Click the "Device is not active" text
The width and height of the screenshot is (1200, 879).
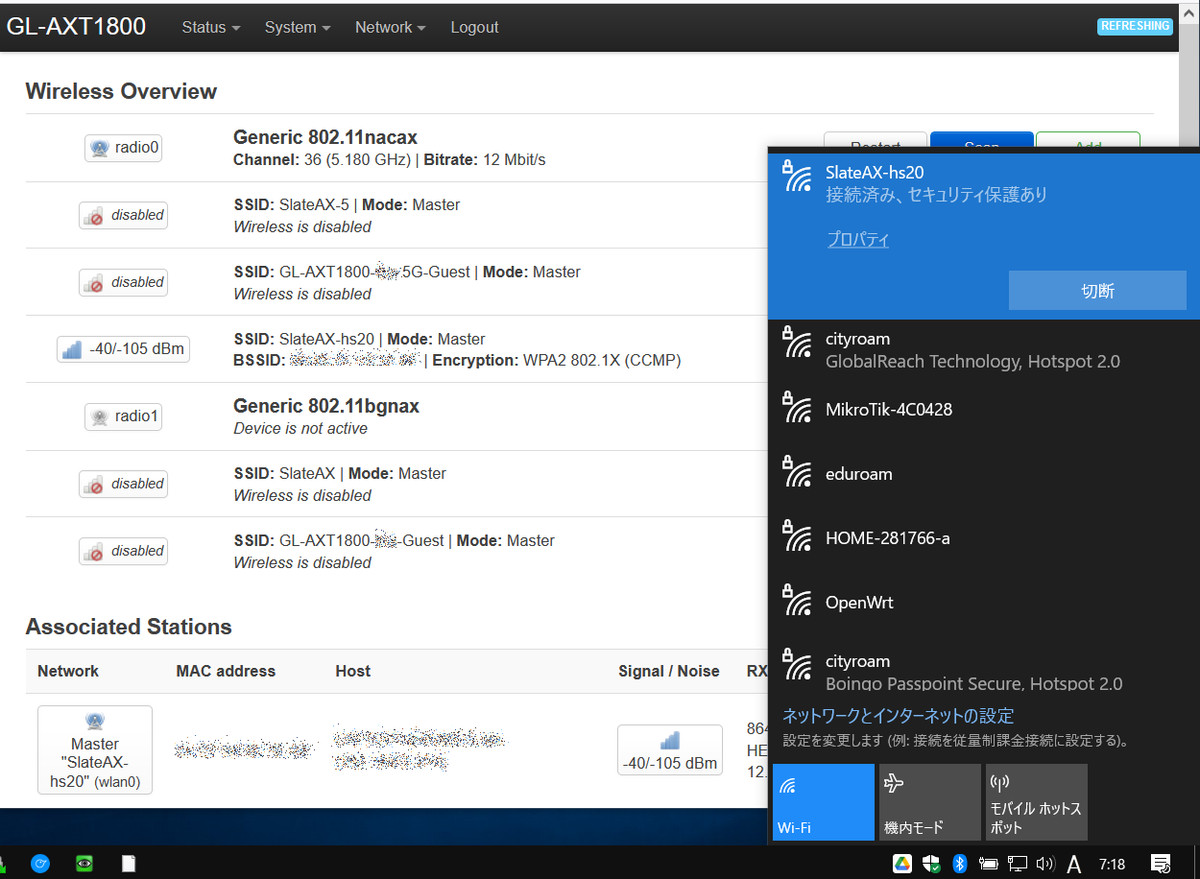[x=300, y=429]
